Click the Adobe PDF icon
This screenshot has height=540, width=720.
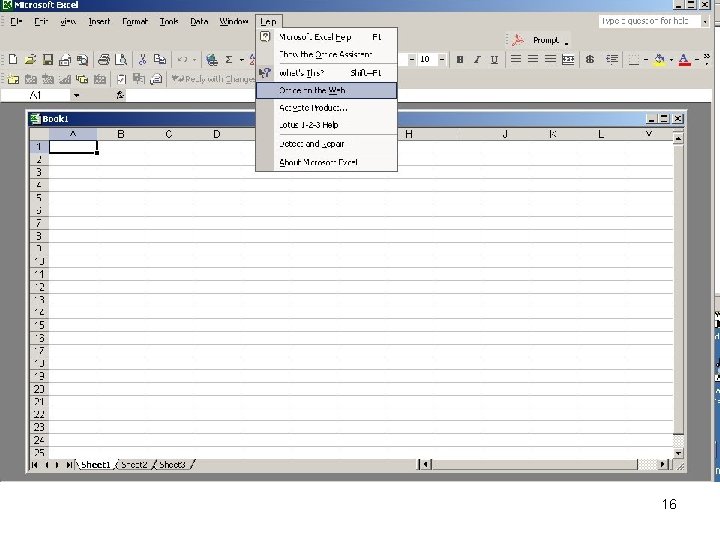(518, 40)
